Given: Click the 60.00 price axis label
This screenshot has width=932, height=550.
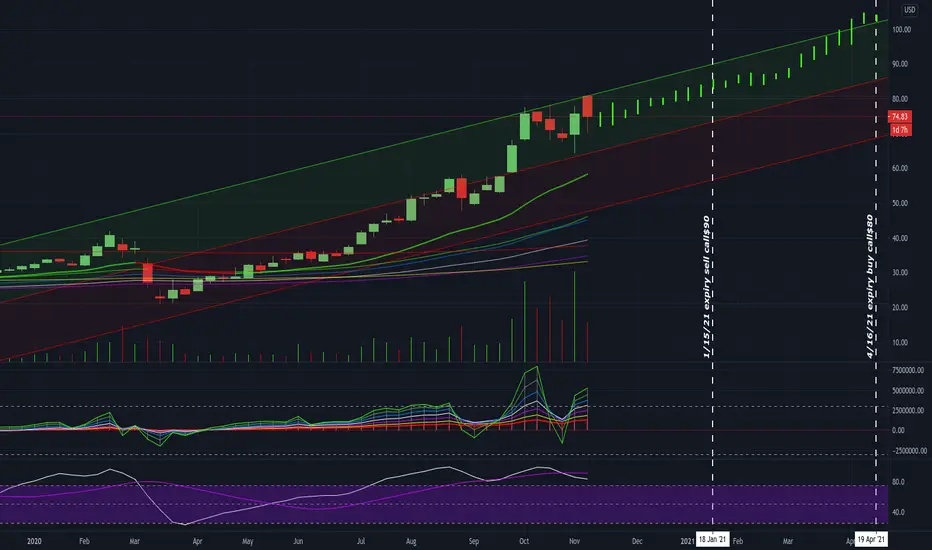Looking at the screenshot, I should pyautogui.click(x=900, y=168).
